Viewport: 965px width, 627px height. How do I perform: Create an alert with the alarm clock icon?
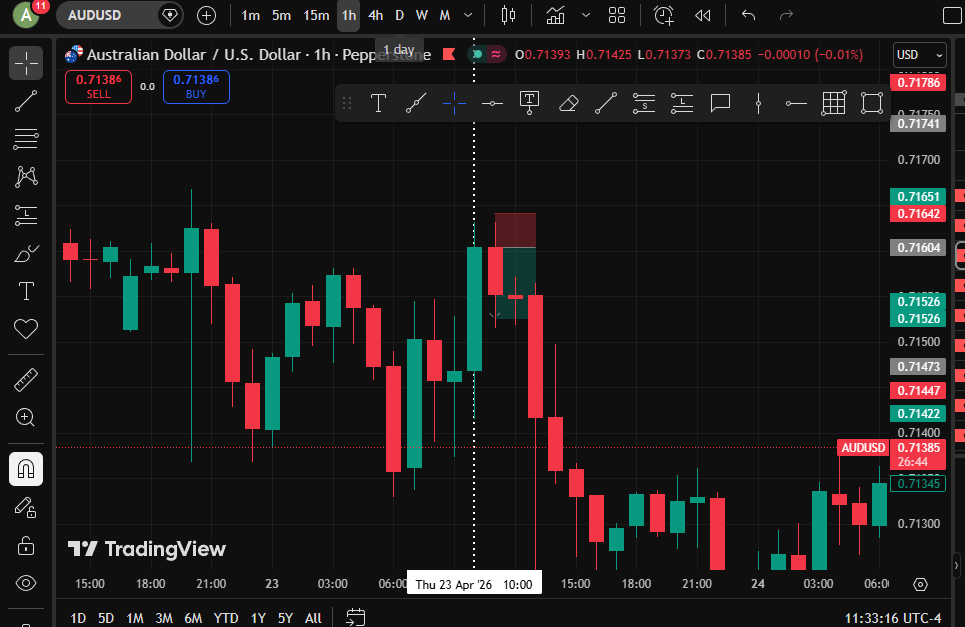(x=664, y=15)
